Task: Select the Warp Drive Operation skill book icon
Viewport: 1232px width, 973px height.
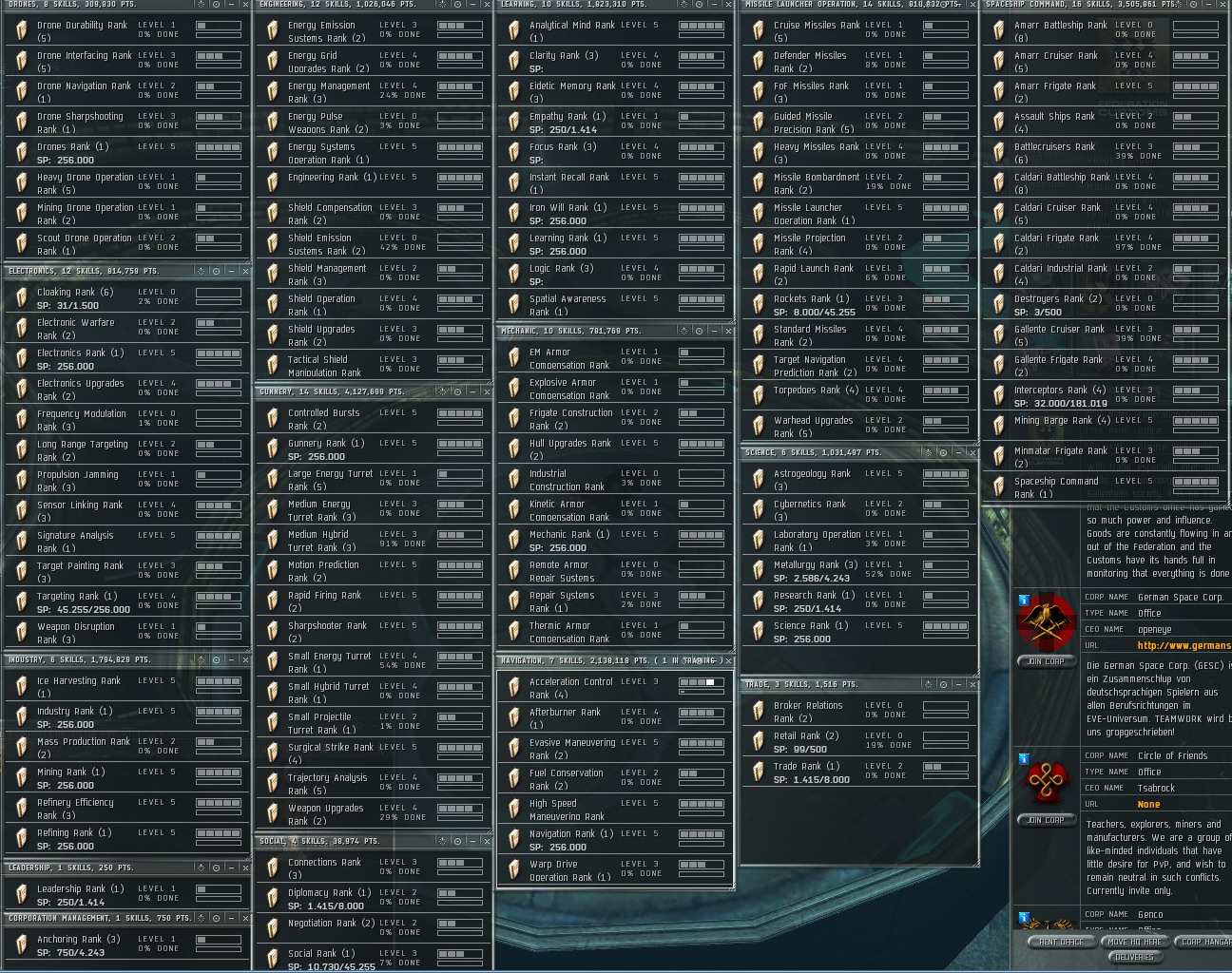Action: [514, 870]
